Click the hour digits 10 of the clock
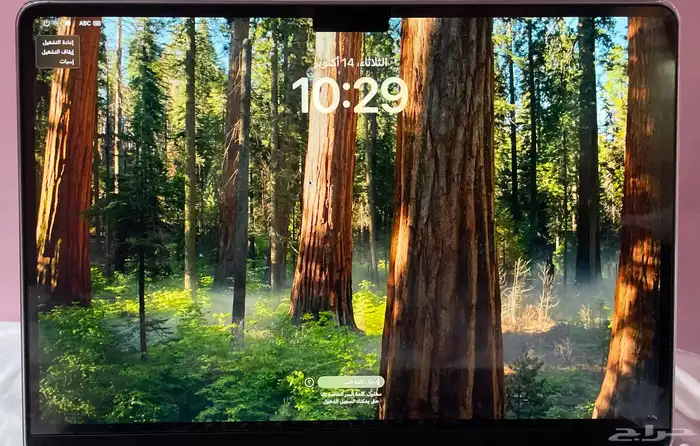The width and height of the screenshot is (700, 446). tap(315, 96)
